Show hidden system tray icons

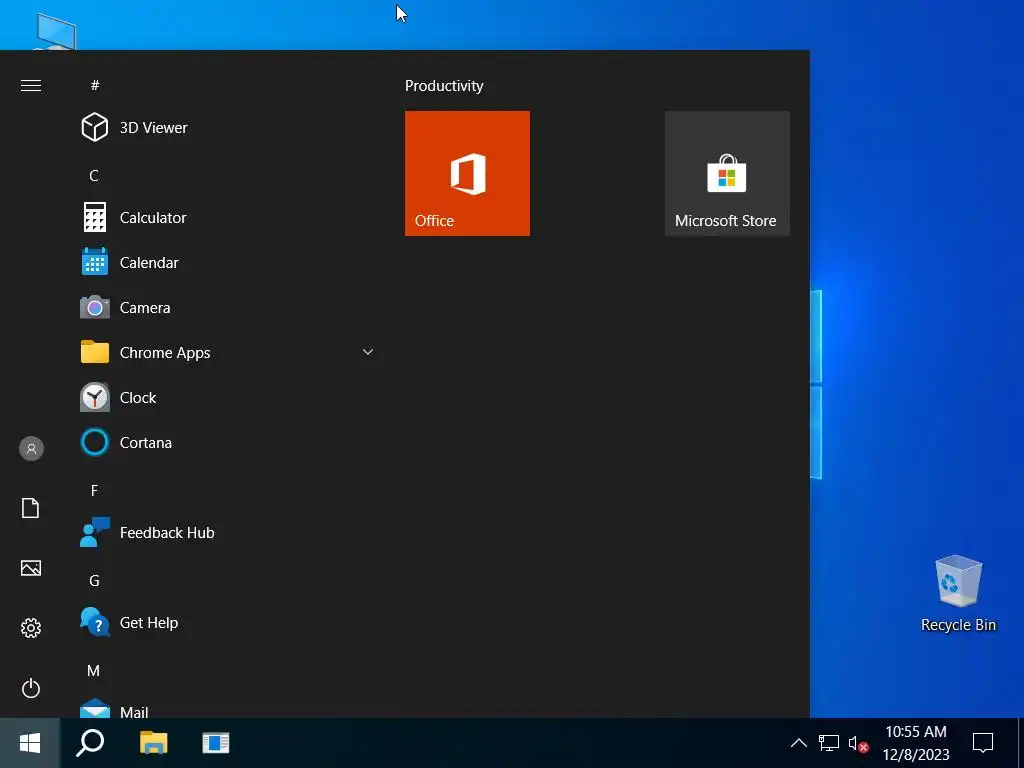click(x=799, y=743)
